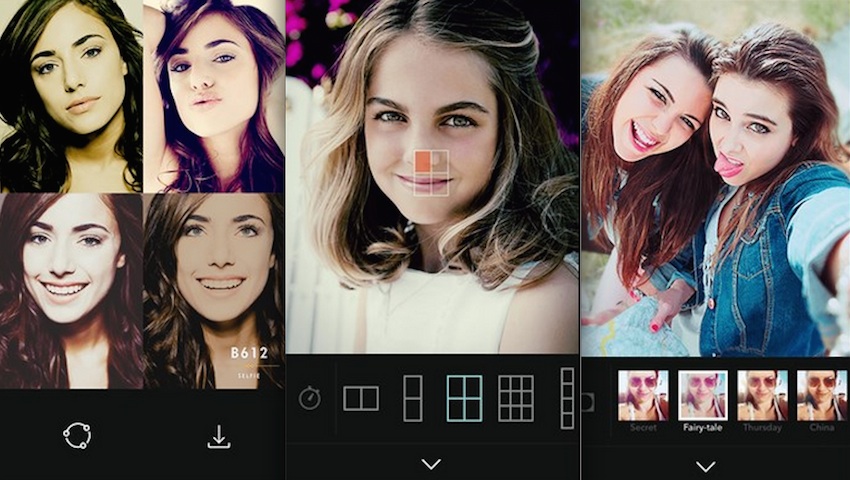Tap the Fairy-tale filter label

pos(703,427)
